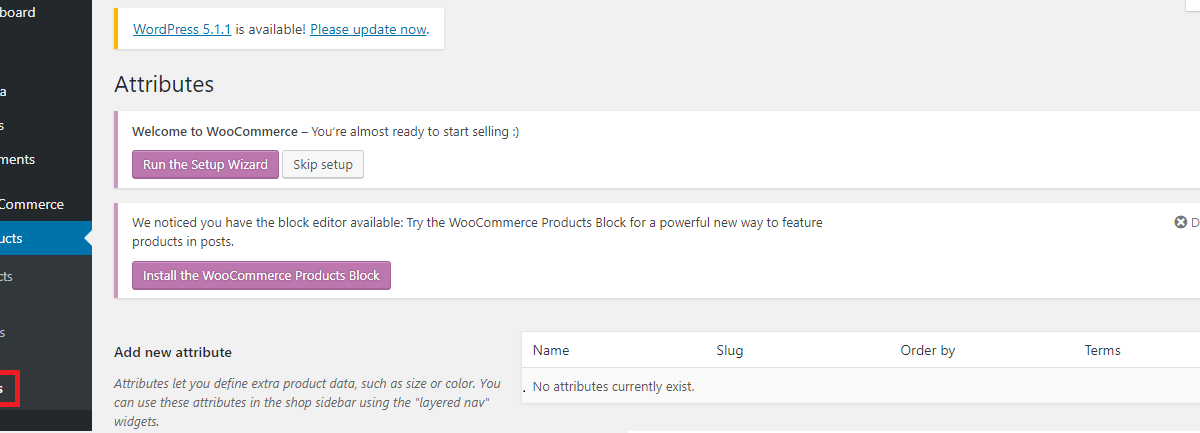Skip the WooCommerce setup
The width and height of the screenshot is (1200, 433).
coord(323,164)
